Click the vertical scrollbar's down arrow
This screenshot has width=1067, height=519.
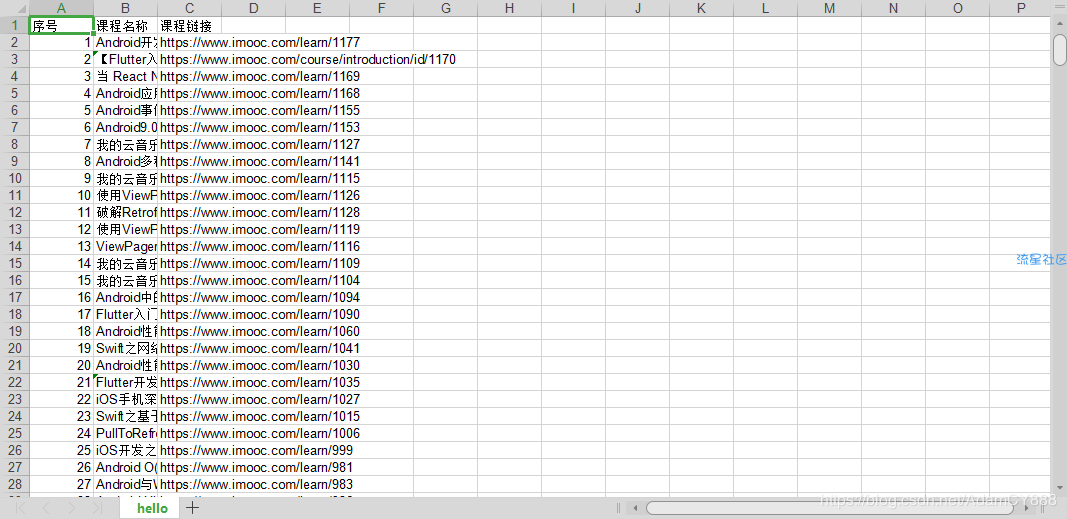coord(1059,487)
